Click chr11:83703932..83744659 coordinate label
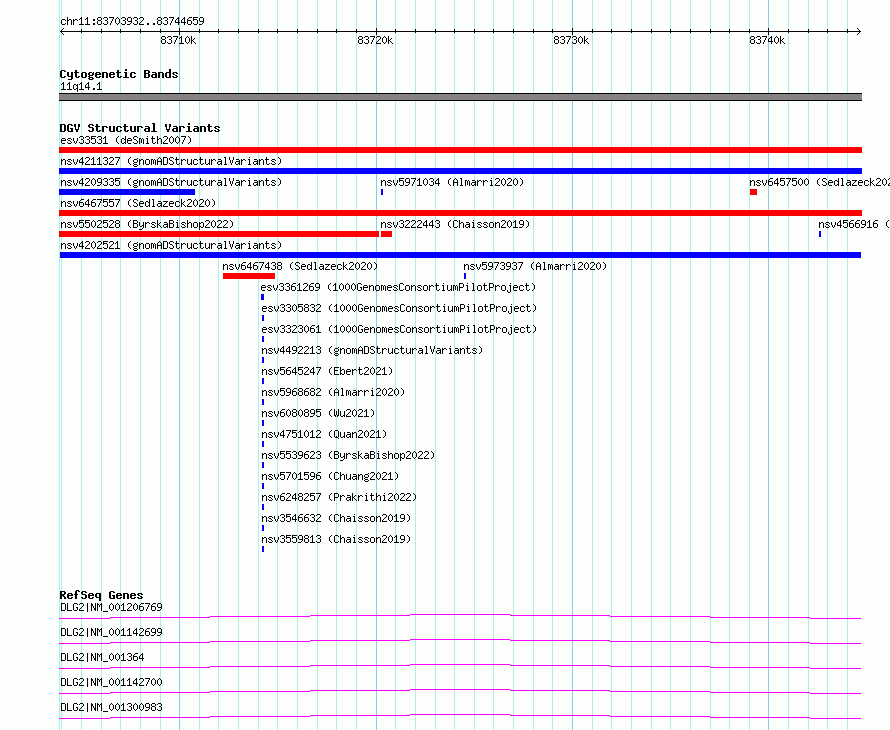The height and width of the screenshot is (730, 890). 132,22
